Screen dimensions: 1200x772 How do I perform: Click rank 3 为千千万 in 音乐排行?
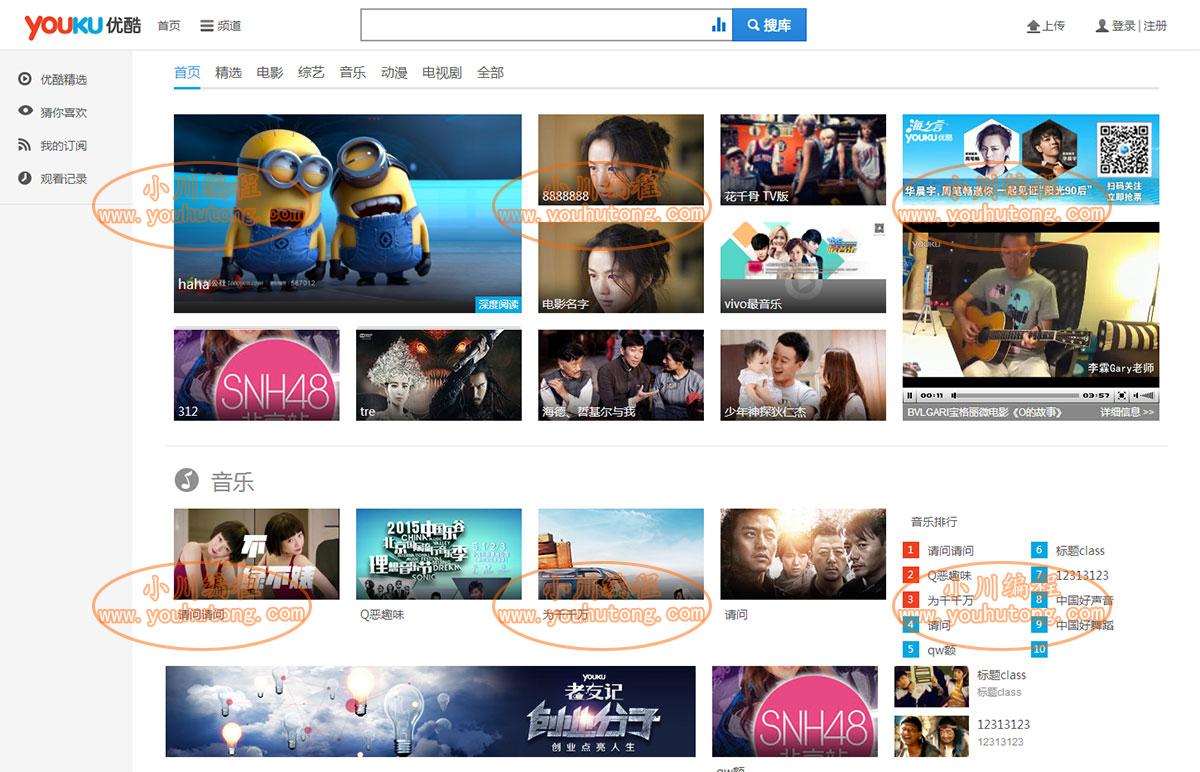pos(950,601)
